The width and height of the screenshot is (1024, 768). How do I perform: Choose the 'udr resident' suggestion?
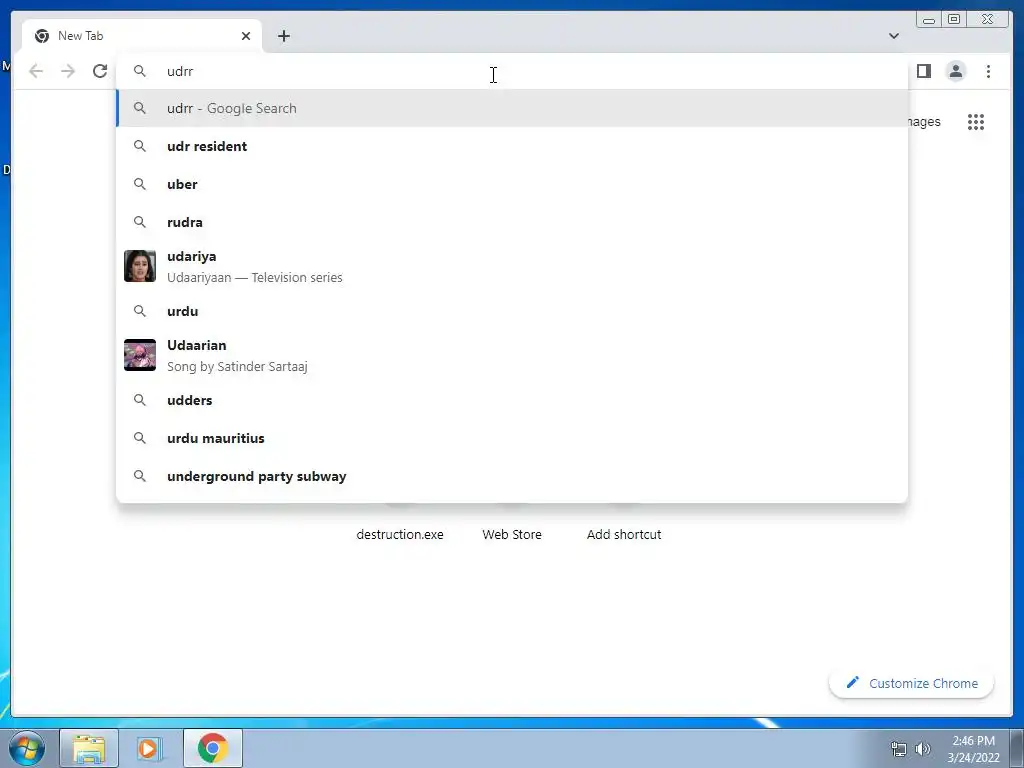coord(512,146)
